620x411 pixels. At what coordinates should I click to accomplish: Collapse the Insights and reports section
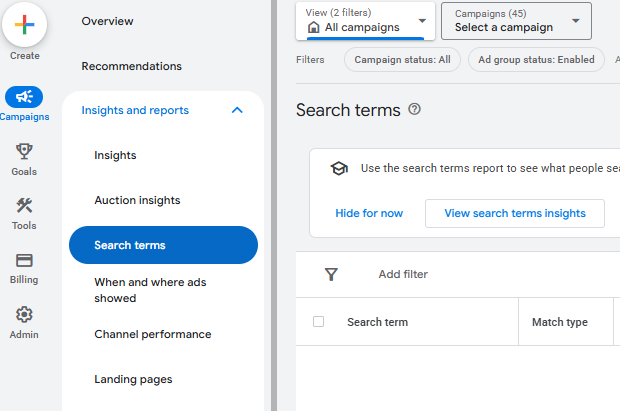click(237, 110)
